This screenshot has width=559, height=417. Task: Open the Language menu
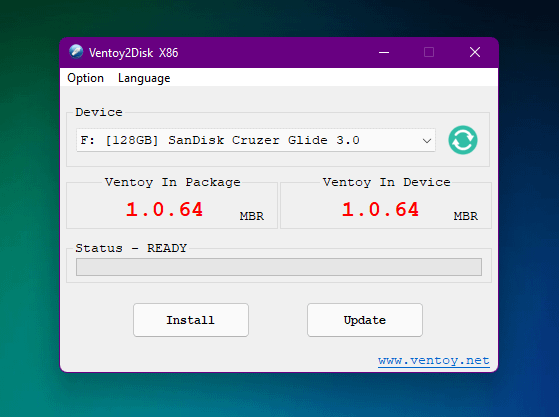tap(144, 78)
